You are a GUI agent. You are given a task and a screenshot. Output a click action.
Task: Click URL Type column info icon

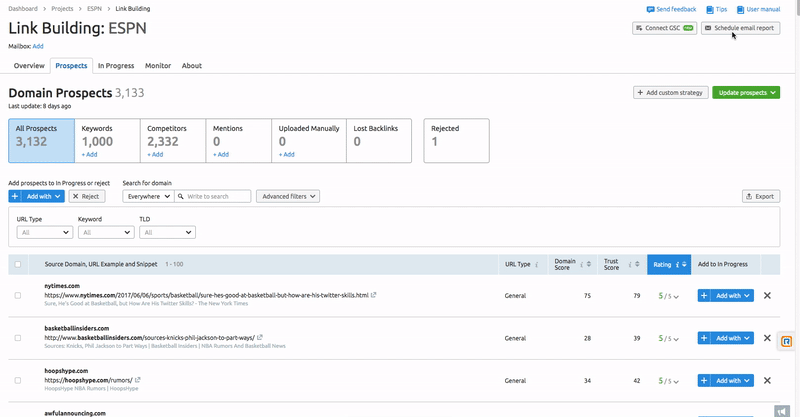point(536,264)
